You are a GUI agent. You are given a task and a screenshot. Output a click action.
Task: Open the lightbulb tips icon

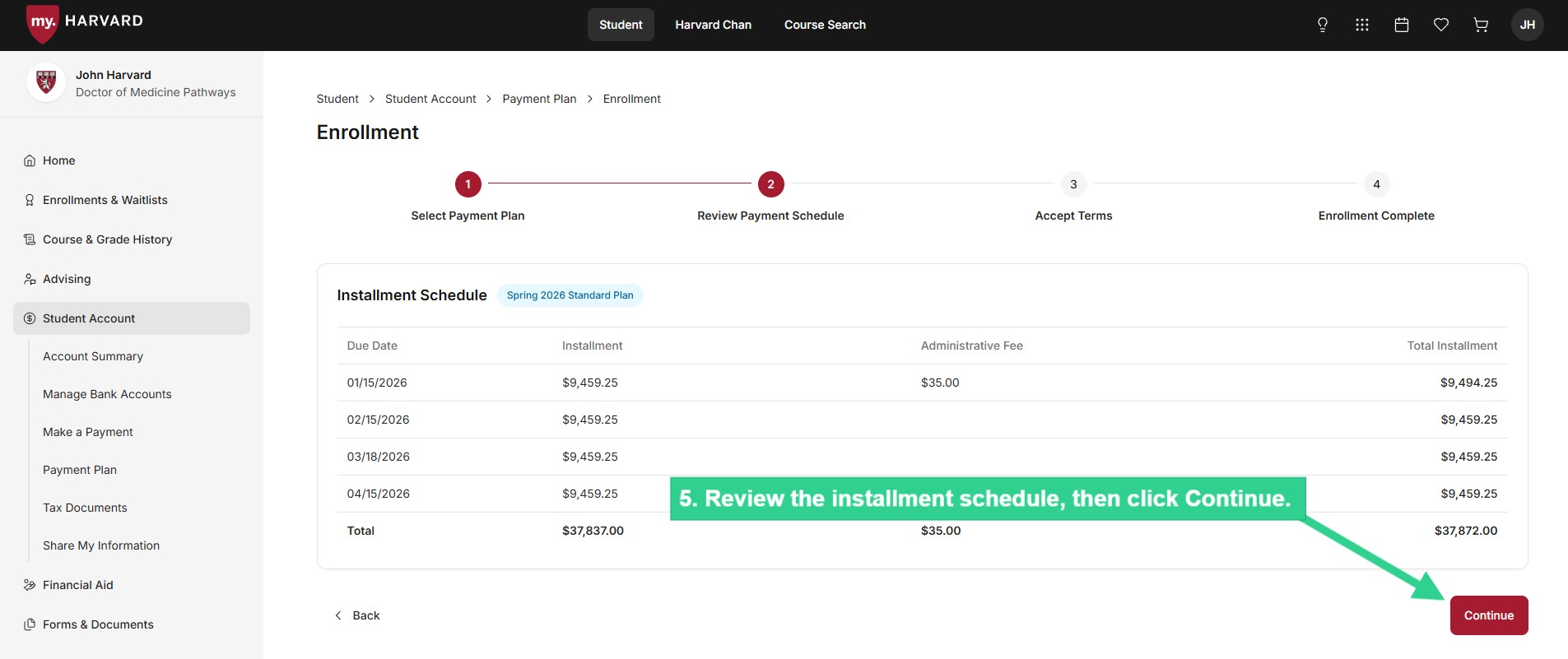(x=1323, y=25)
